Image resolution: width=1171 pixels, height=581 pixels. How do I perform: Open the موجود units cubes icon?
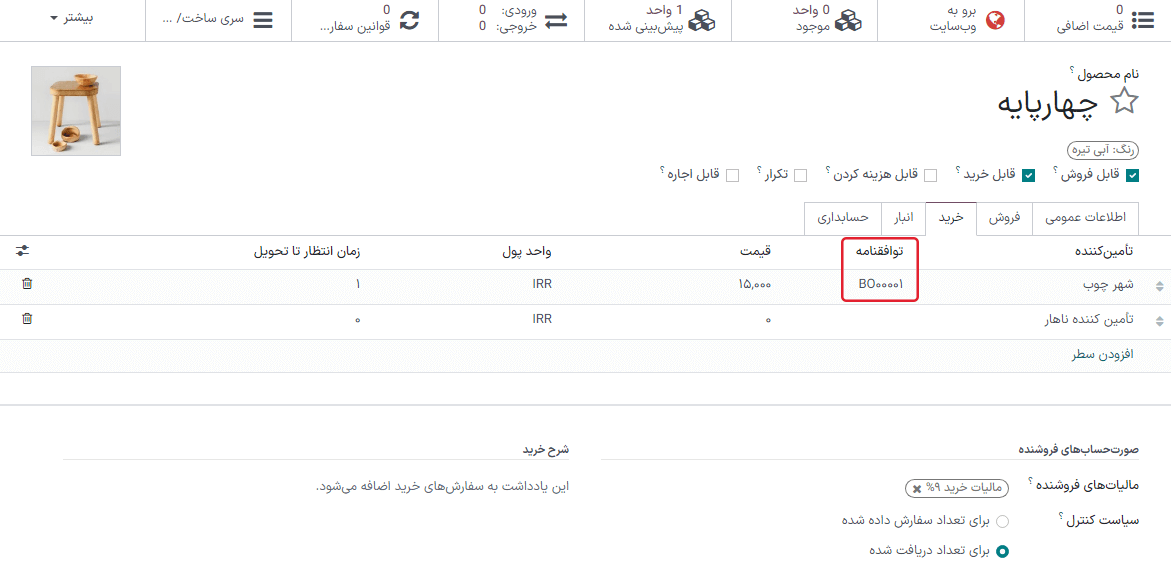[849, 20]
